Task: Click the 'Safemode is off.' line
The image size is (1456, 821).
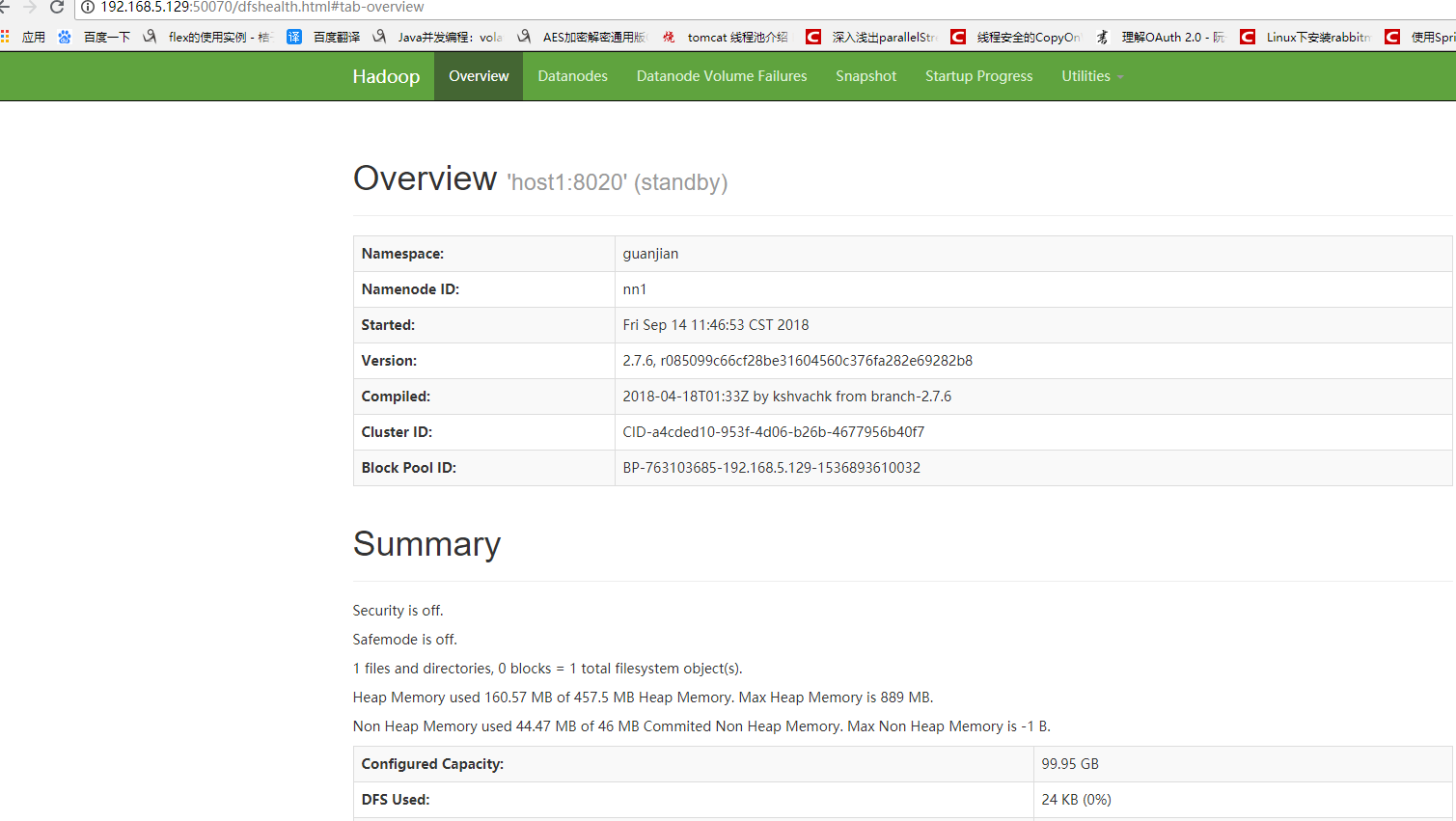Action: pos(404,640)
